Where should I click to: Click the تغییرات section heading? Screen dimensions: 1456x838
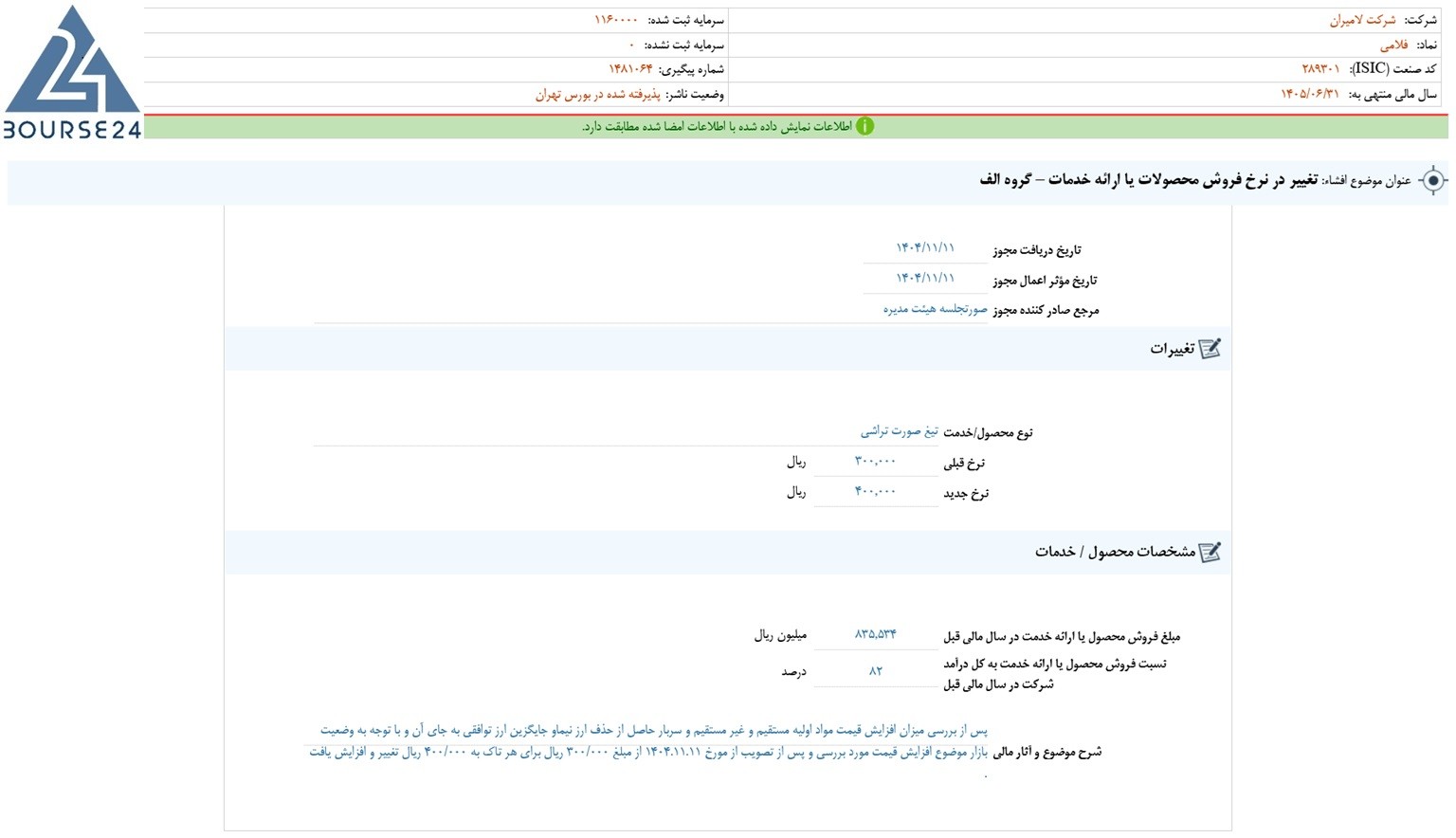tap(1172, 349)
